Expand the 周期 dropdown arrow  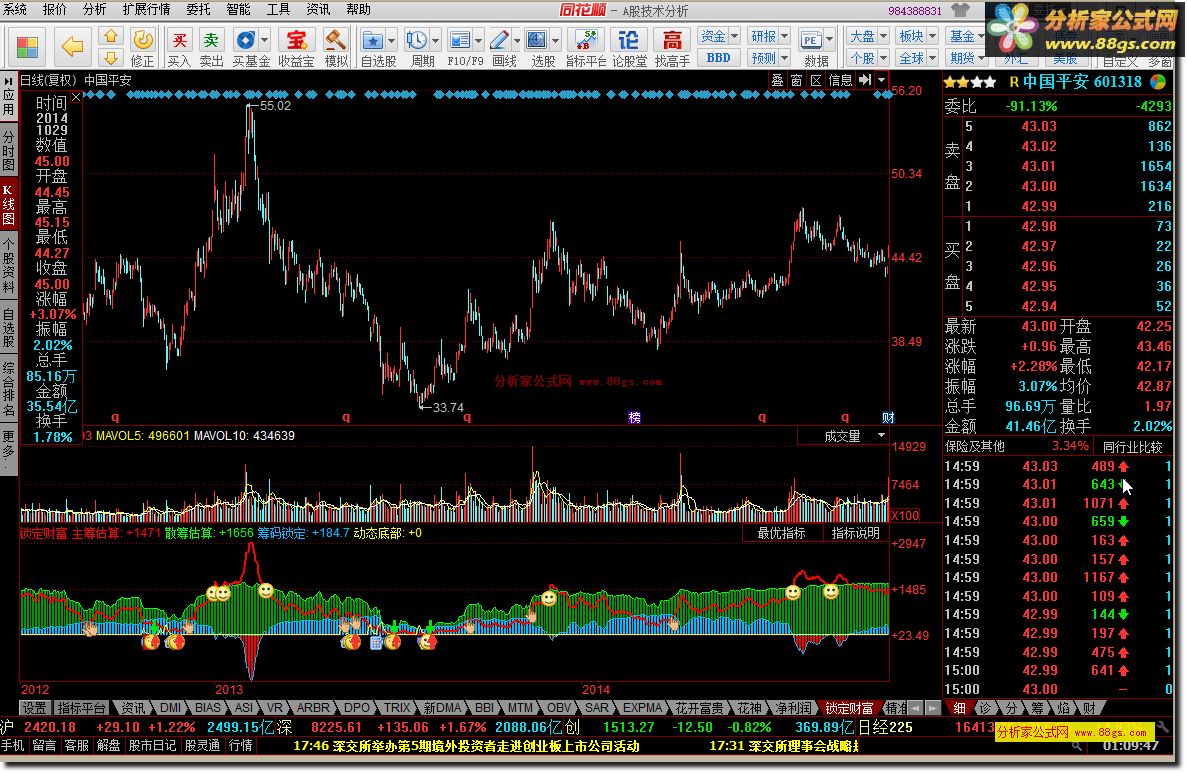435,40
